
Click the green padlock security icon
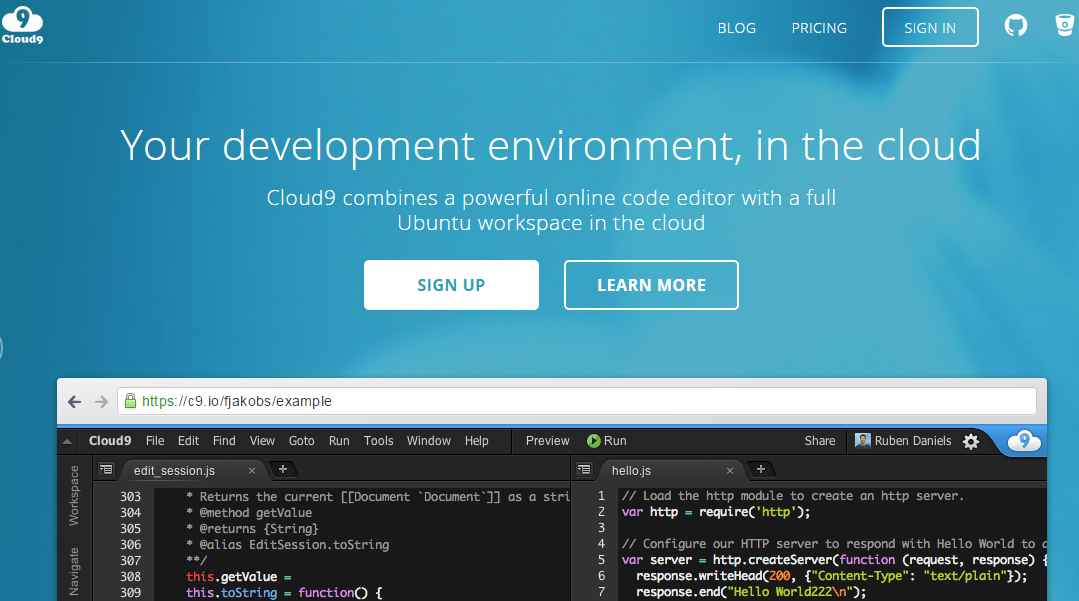click(130, 401)
